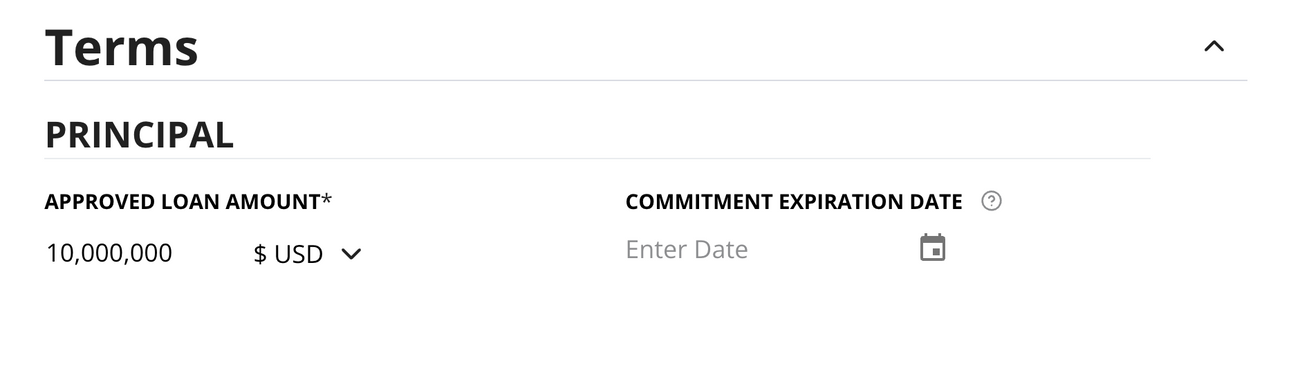Expand the currency list via the down arrow
The image size is (1300, 371).
350,254
